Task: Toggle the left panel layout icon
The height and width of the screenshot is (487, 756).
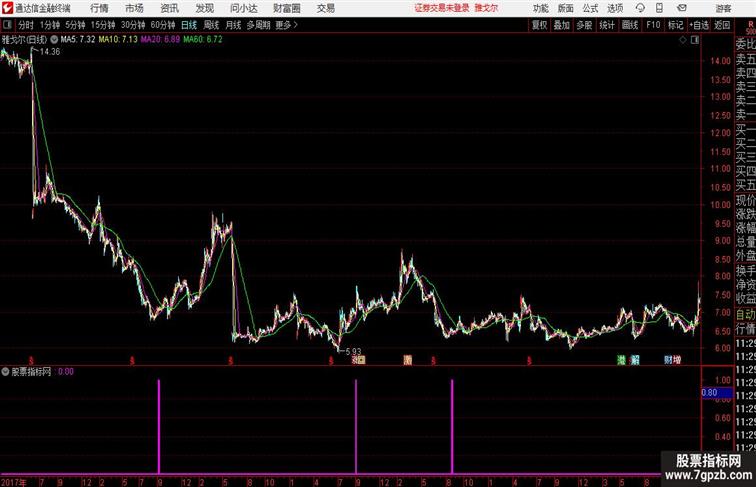Action: coord(7,25)
